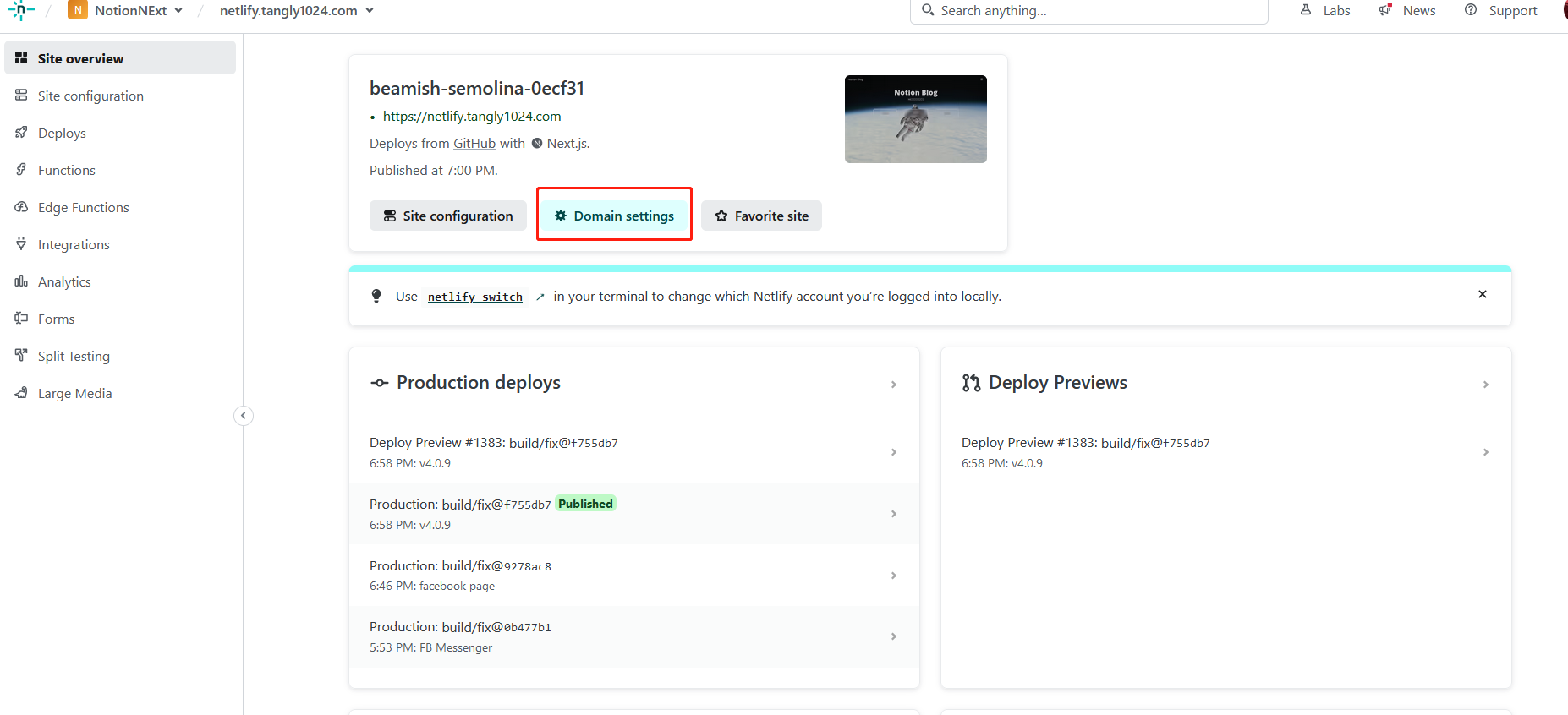Screen dimensions: 1568x715
Task: Click the green Published badge
Action: [x=585, y=504]
